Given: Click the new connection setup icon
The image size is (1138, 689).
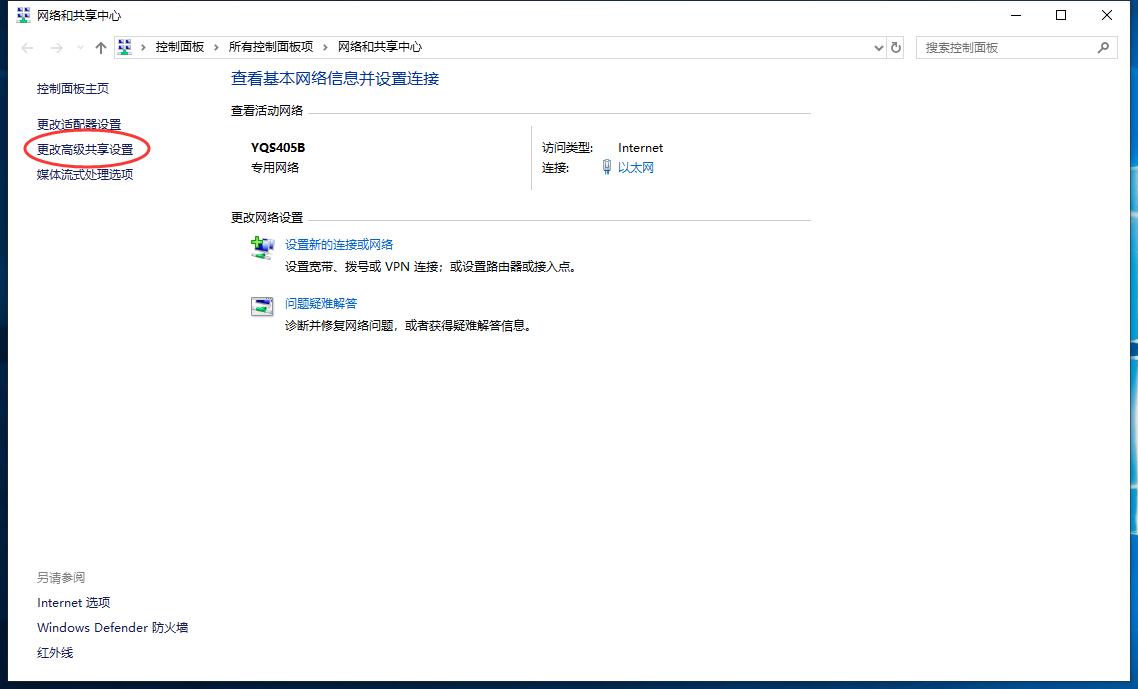Looking at the screenshot, I should (262, 248).
